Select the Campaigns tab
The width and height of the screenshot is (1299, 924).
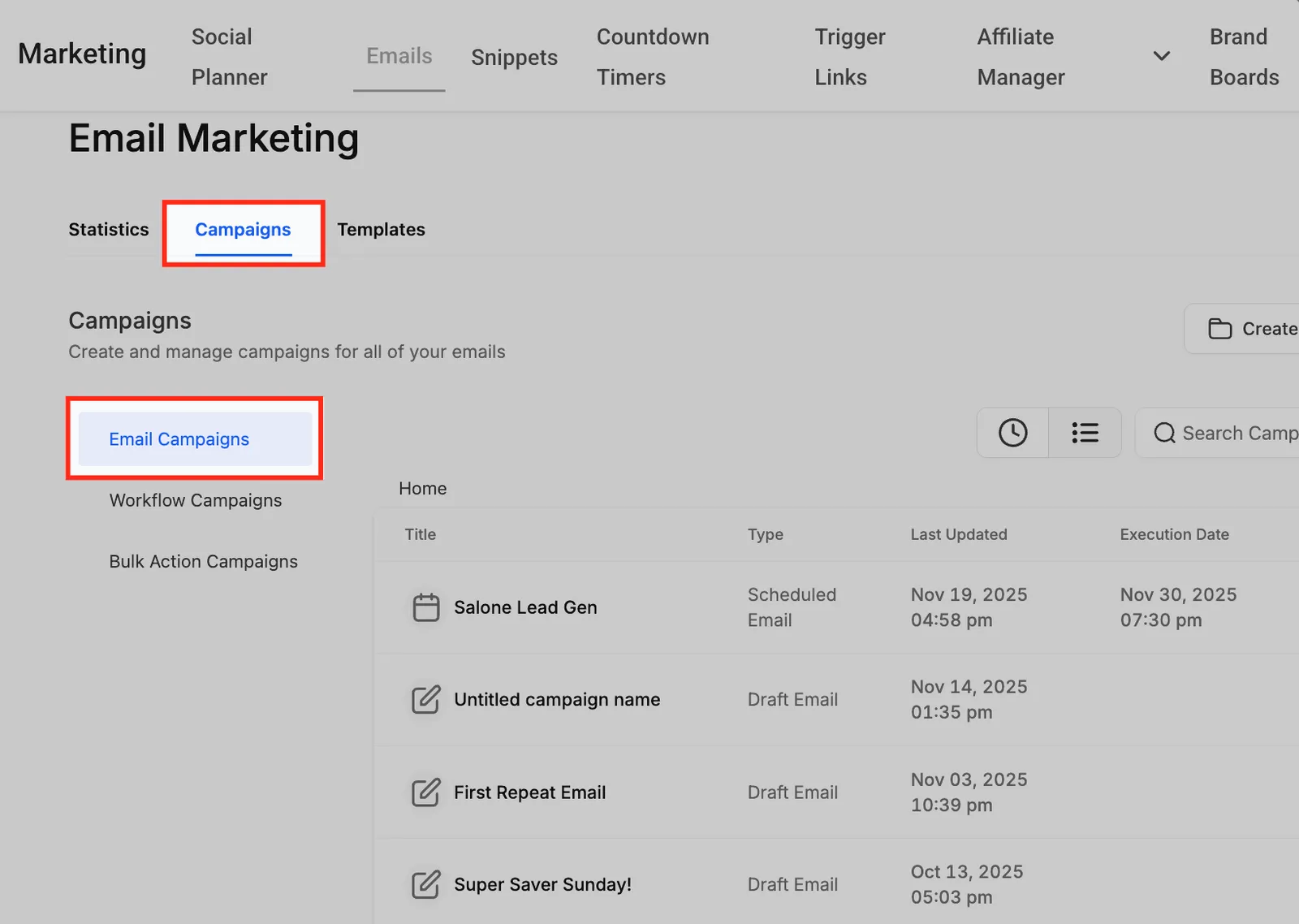(x=243, y=230)
